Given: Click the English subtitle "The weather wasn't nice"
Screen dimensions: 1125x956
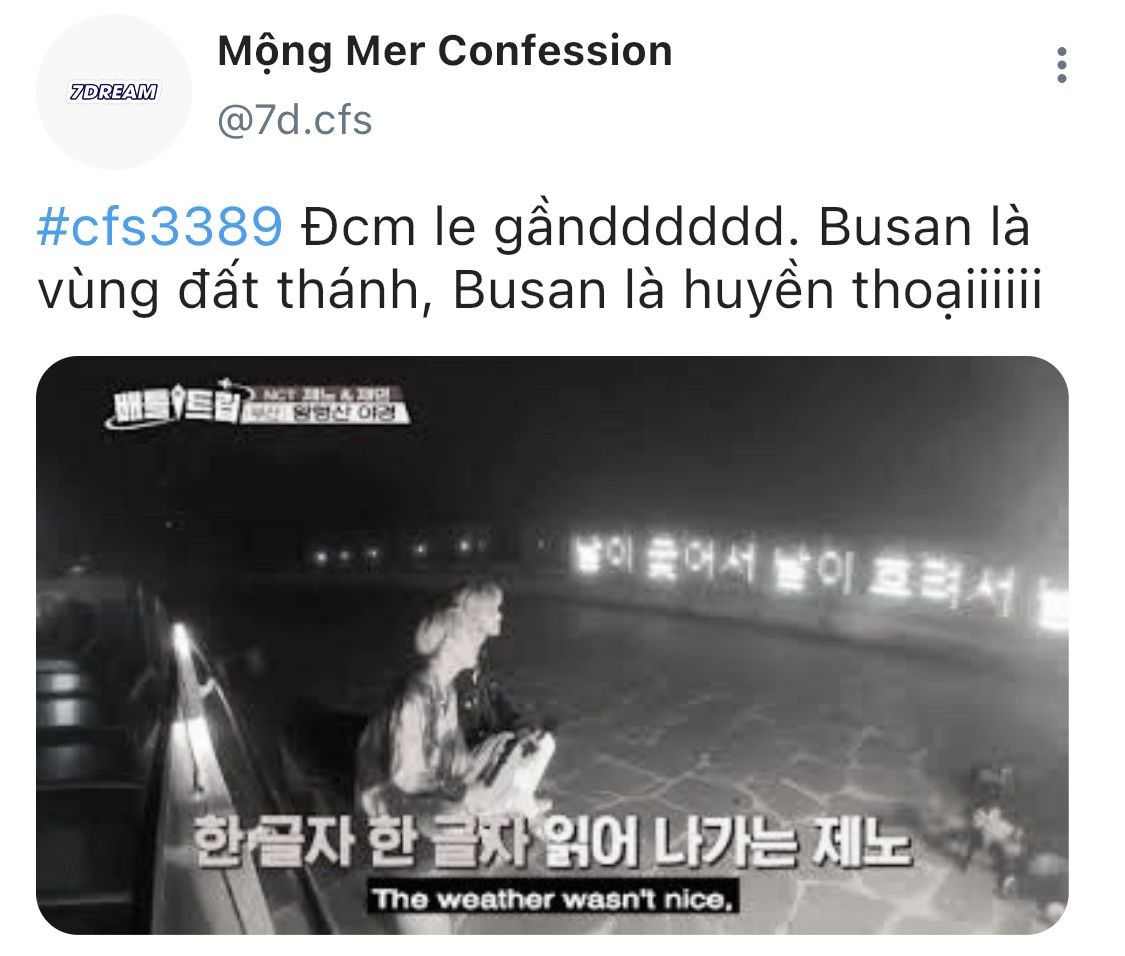Looking at the screenshot, I should coord(552,899).
